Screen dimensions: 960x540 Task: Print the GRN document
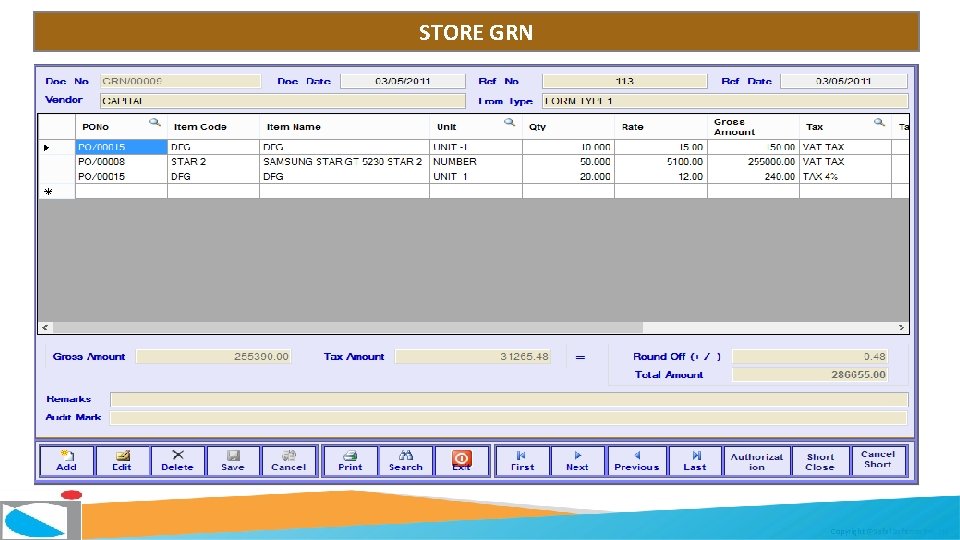(x=350, y=461)
